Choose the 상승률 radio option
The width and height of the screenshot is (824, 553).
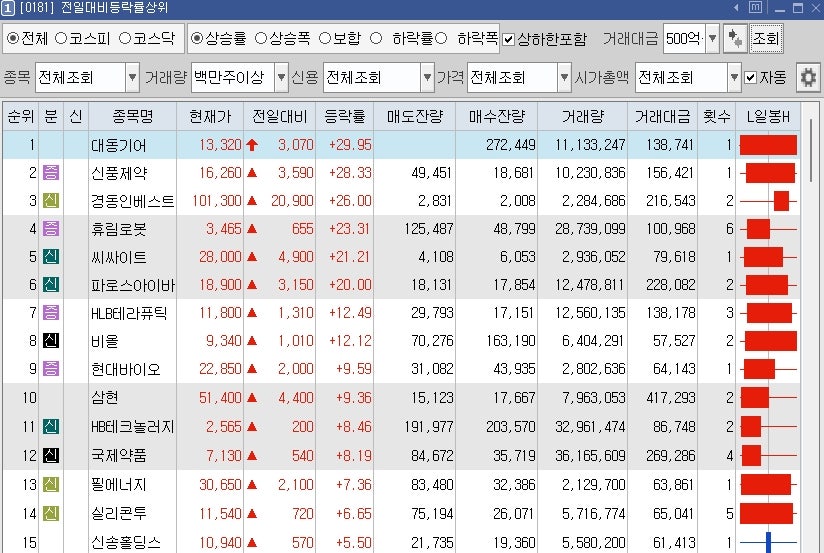pos(197,38)
